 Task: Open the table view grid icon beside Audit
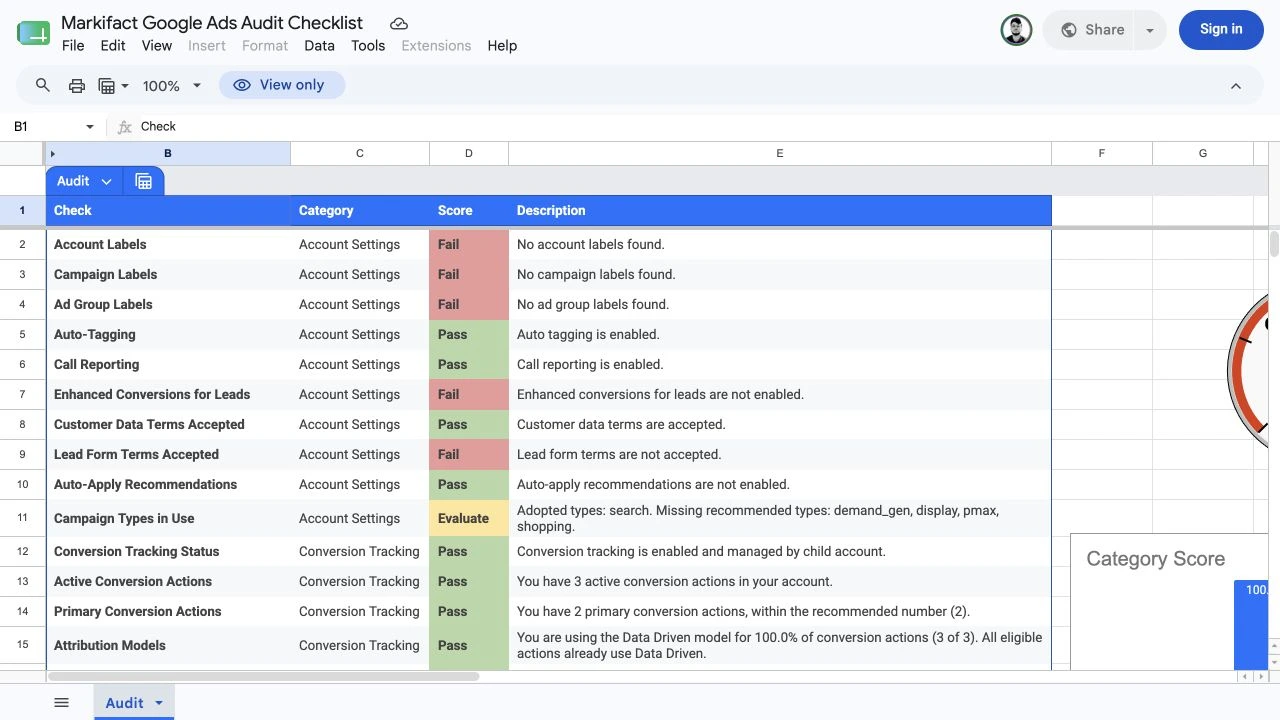143,181
